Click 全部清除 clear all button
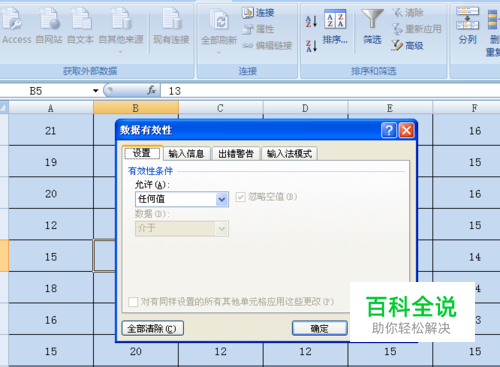Image resolution: width=500 pixels, height=367 pixels. (x=153, y=329)
